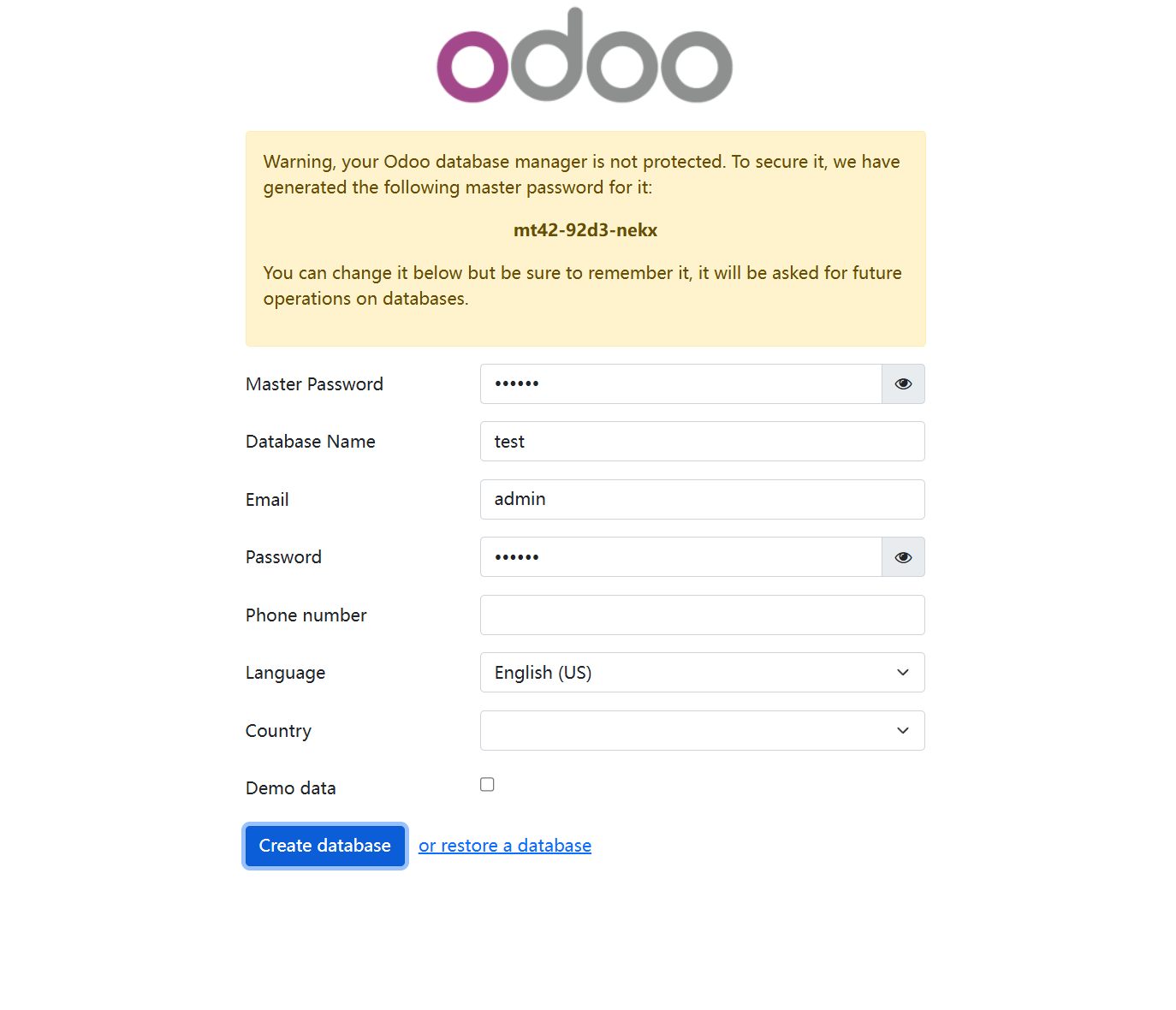Image resolution: width=1176 pixels, height=1010 pixels.
Task: Focus the Password input field
Action: click(x=680, y=556)
